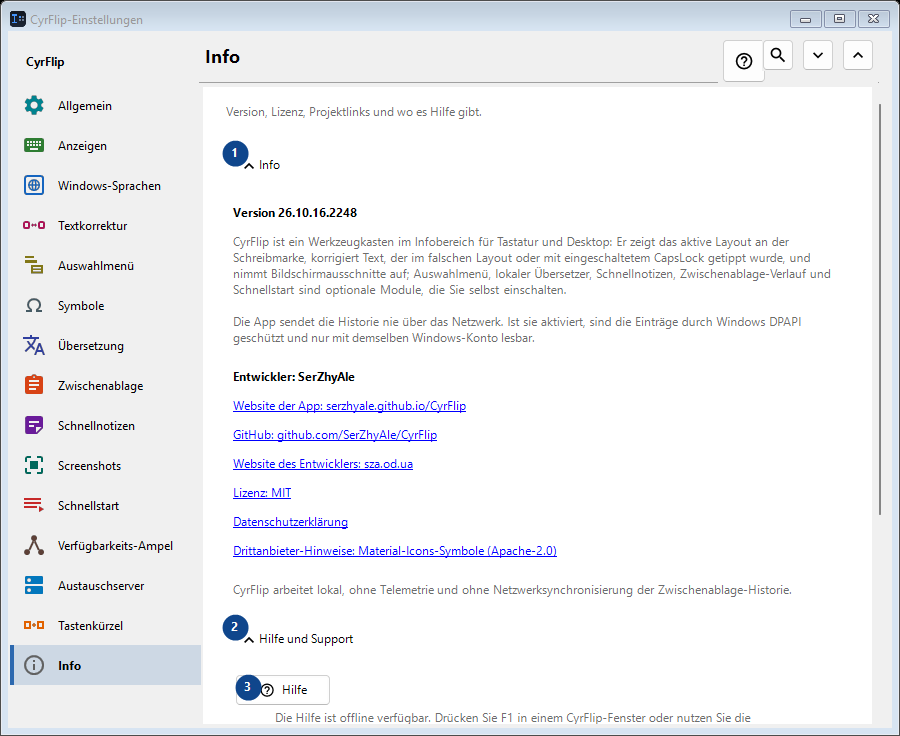
Task: Switch to the Allgemein settings page
Action: 106,106
